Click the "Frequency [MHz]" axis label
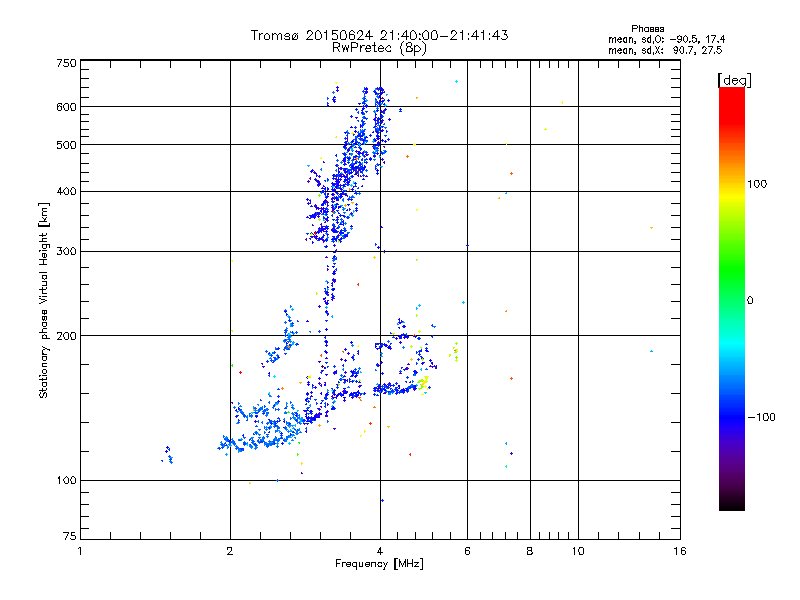The height and width of the screenshot is (600, 800). point(379,564)
